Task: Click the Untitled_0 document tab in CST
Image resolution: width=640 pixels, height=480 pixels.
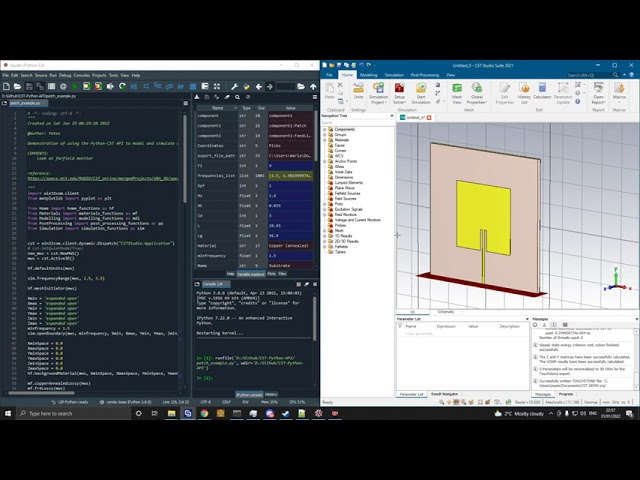Action: point(415,118)
